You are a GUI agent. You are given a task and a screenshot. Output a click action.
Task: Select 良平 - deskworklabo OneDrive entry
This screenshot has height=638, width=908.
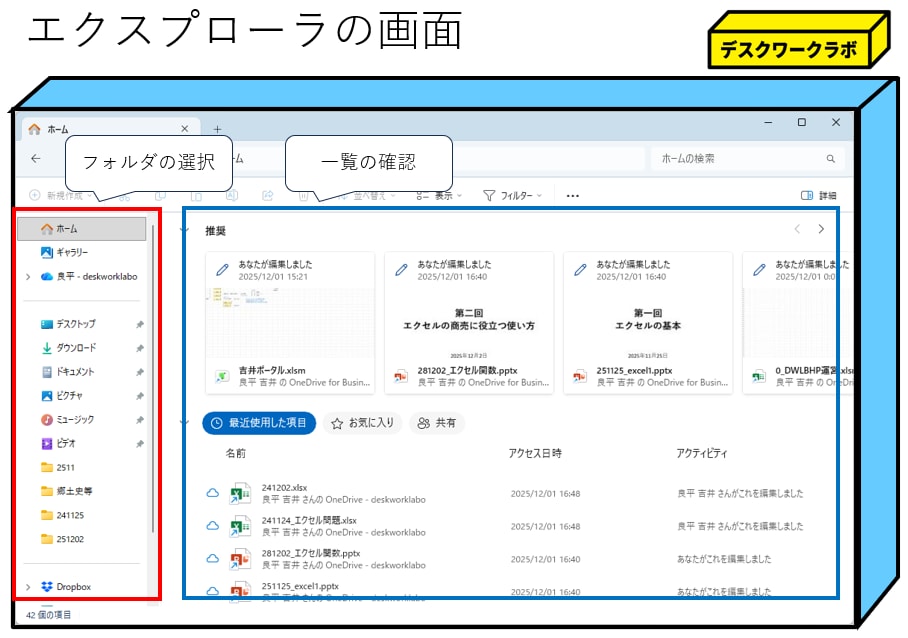point(89,277)
